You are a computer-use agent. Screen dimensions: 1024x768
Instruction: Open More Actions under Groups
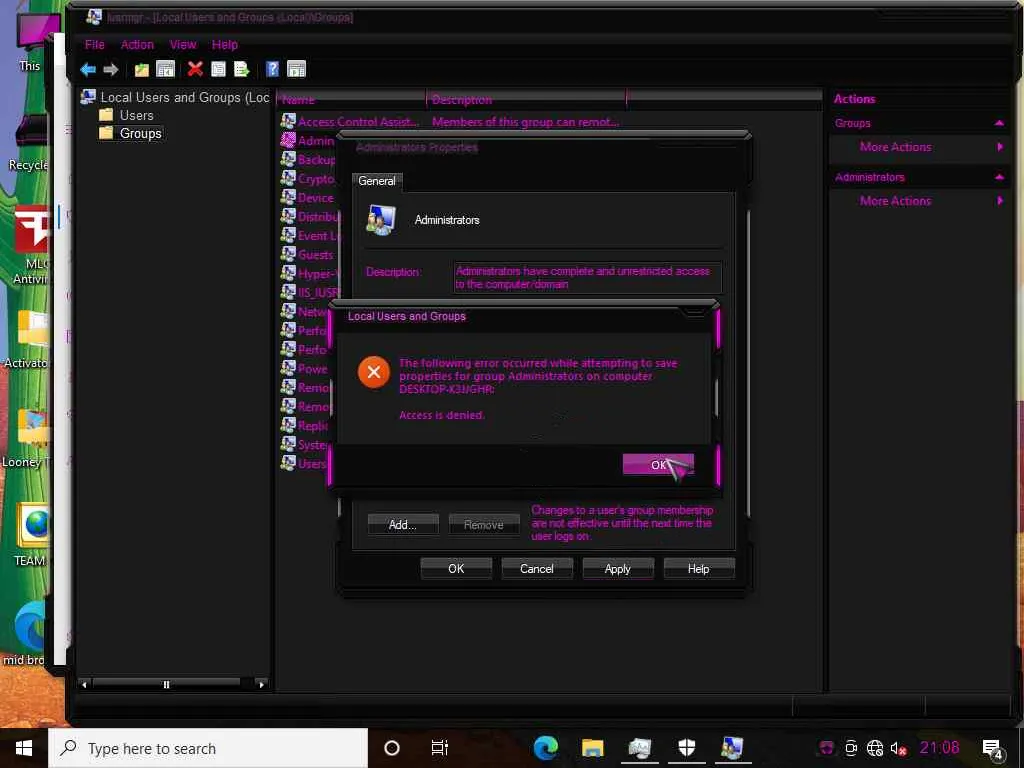click(895, 147)
